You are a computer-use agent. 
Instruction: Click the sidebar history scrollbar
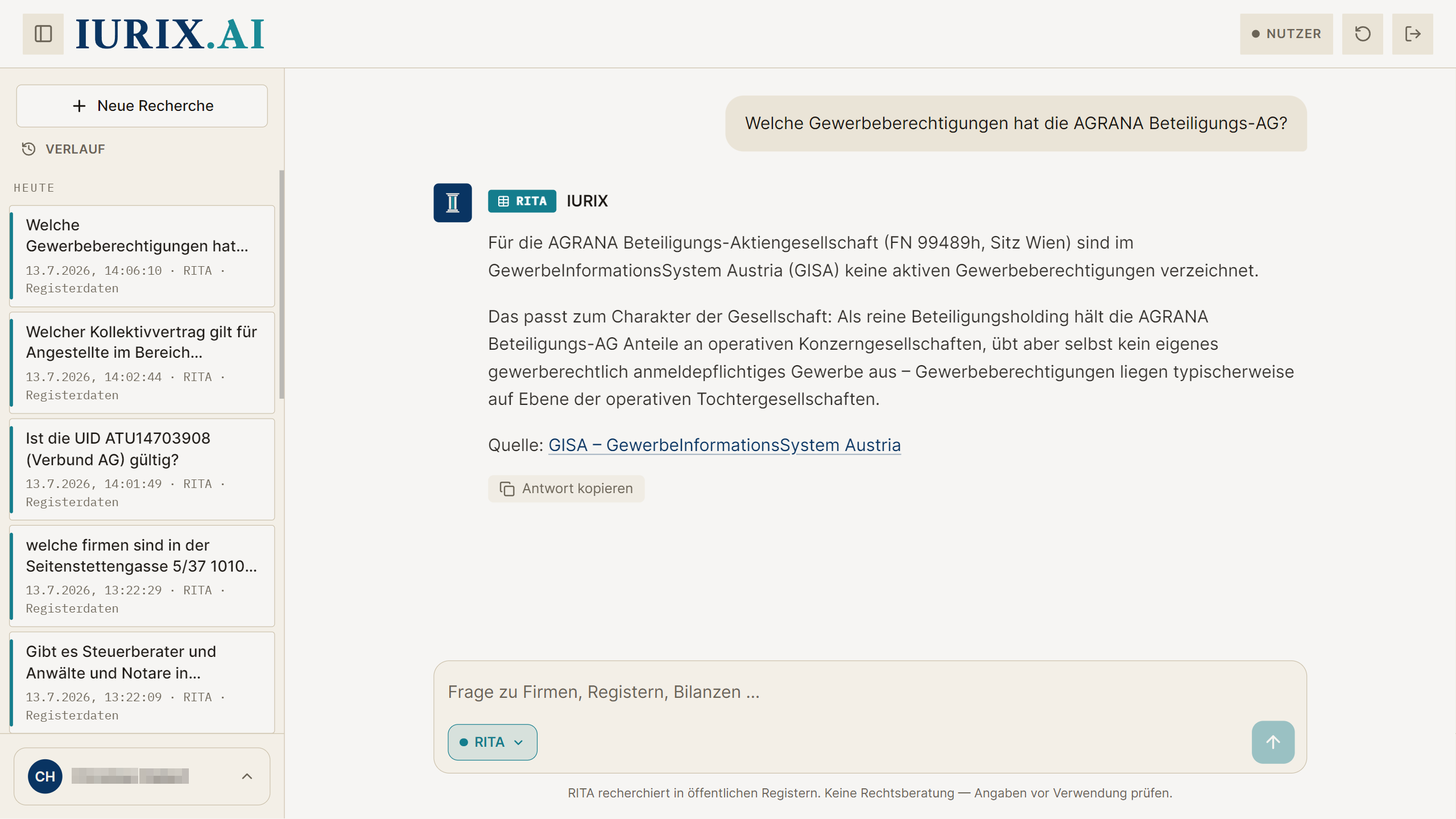coord(281,284)
